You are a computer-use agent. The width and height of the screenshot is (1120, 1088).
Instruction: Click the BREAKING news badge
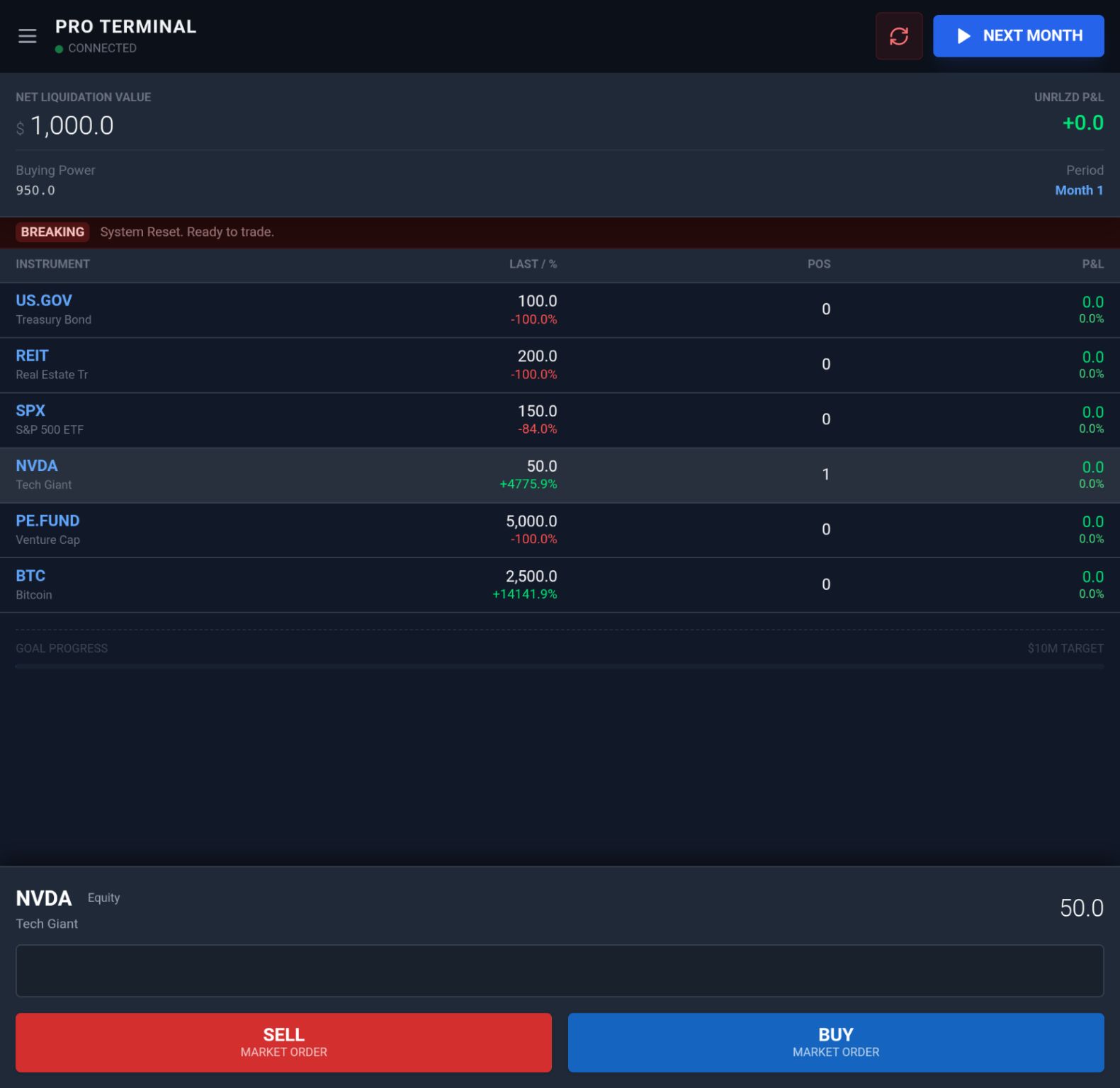coord(52,232)
